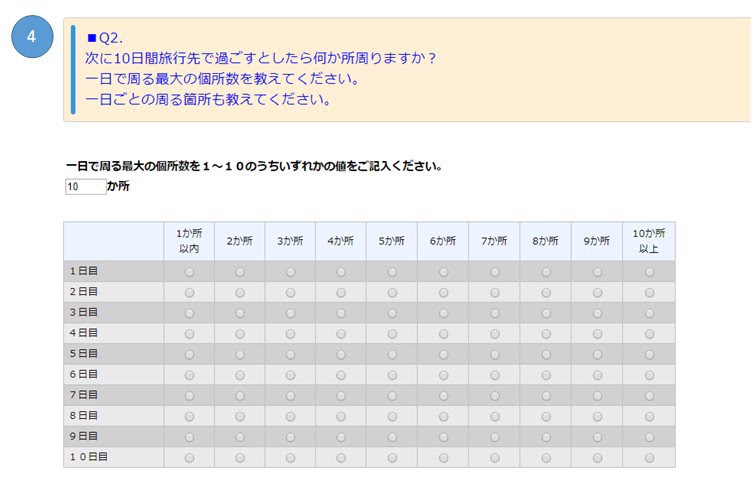
Task: Select 4か所 for 4日目
Action: coord(340,334)
